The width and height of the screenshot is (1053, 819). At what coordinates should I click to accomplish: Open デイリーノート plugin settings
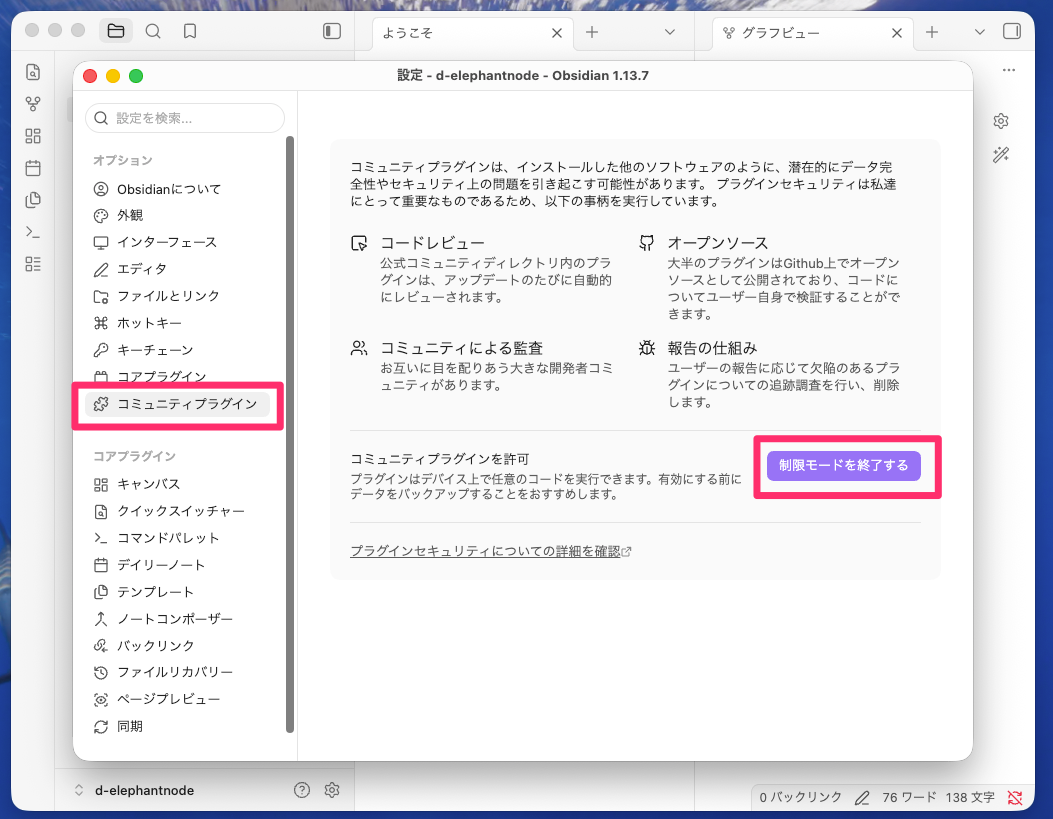click(177, 565)
